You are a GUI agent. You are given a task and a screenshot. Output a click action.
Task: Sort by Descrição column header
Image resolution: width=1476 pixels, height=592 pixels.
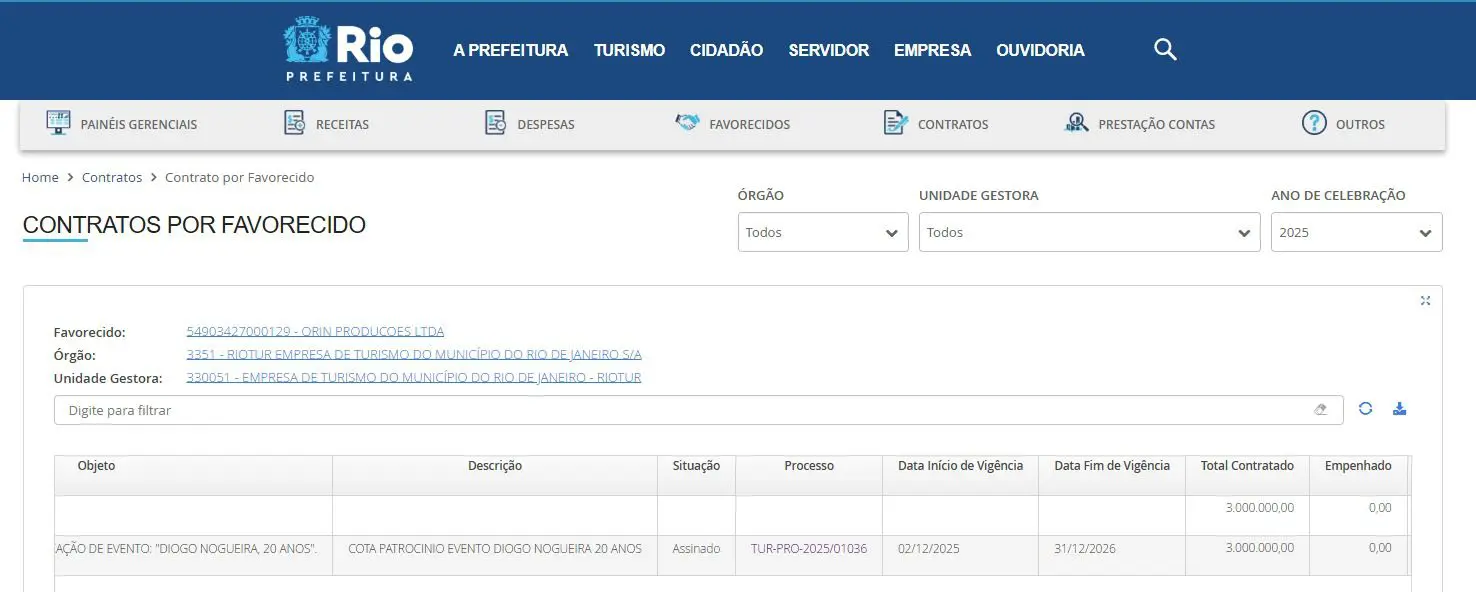tap(495, 466)
